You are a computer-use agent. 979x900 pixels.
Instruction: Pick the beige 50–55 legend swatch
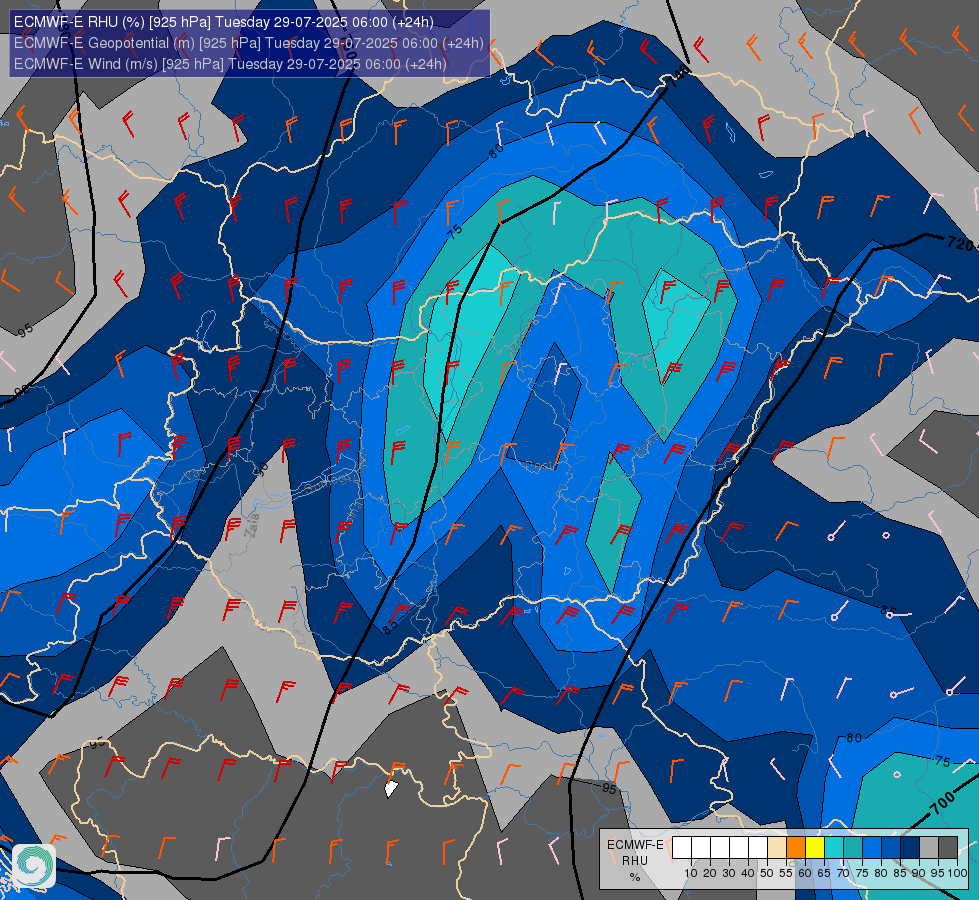[x=777, y=847]
